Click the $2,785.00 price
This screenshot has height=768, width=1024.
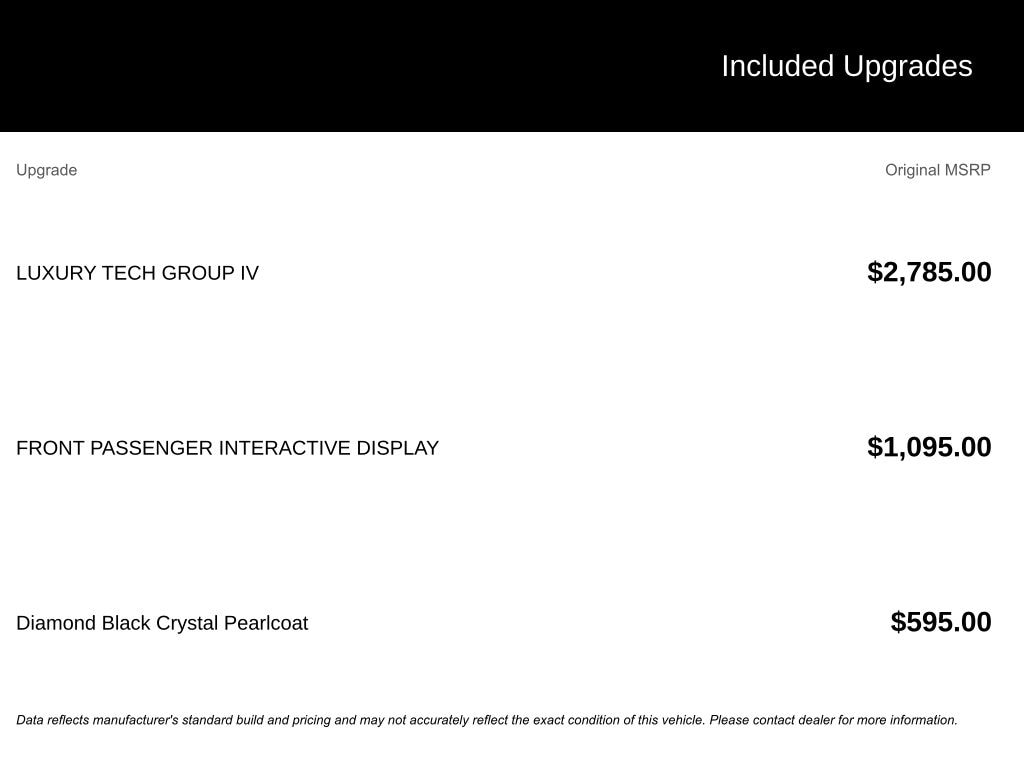(x=929, y=272)
